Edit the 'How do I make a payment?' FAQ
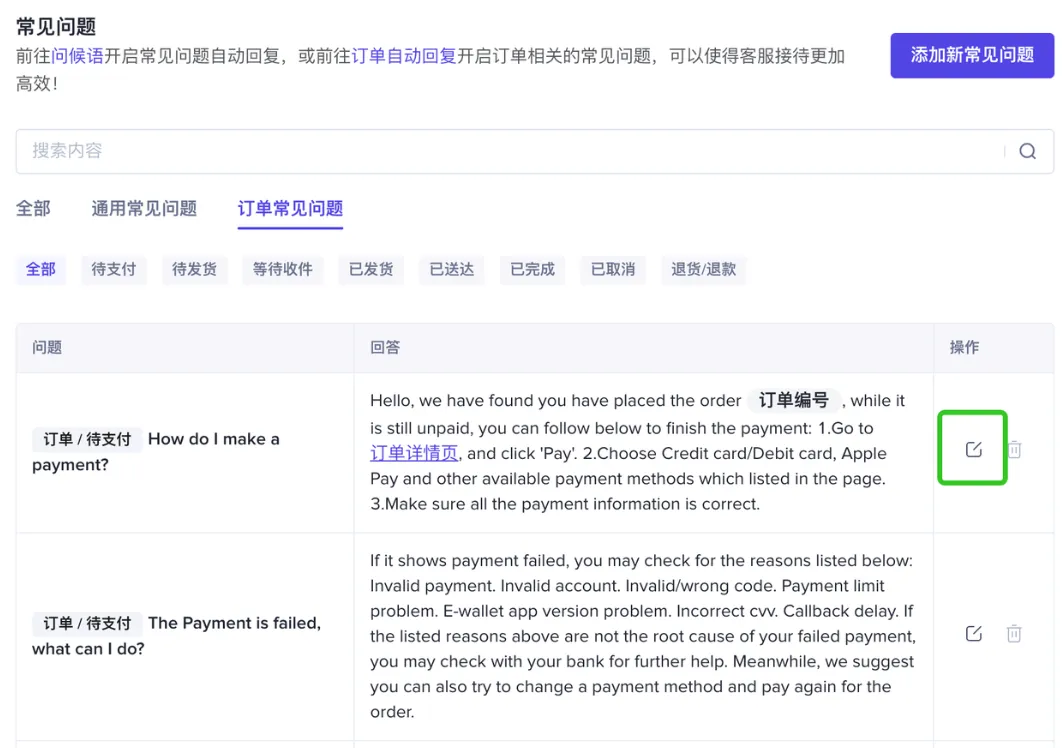1063x748 pixels. tap(974, 449)
